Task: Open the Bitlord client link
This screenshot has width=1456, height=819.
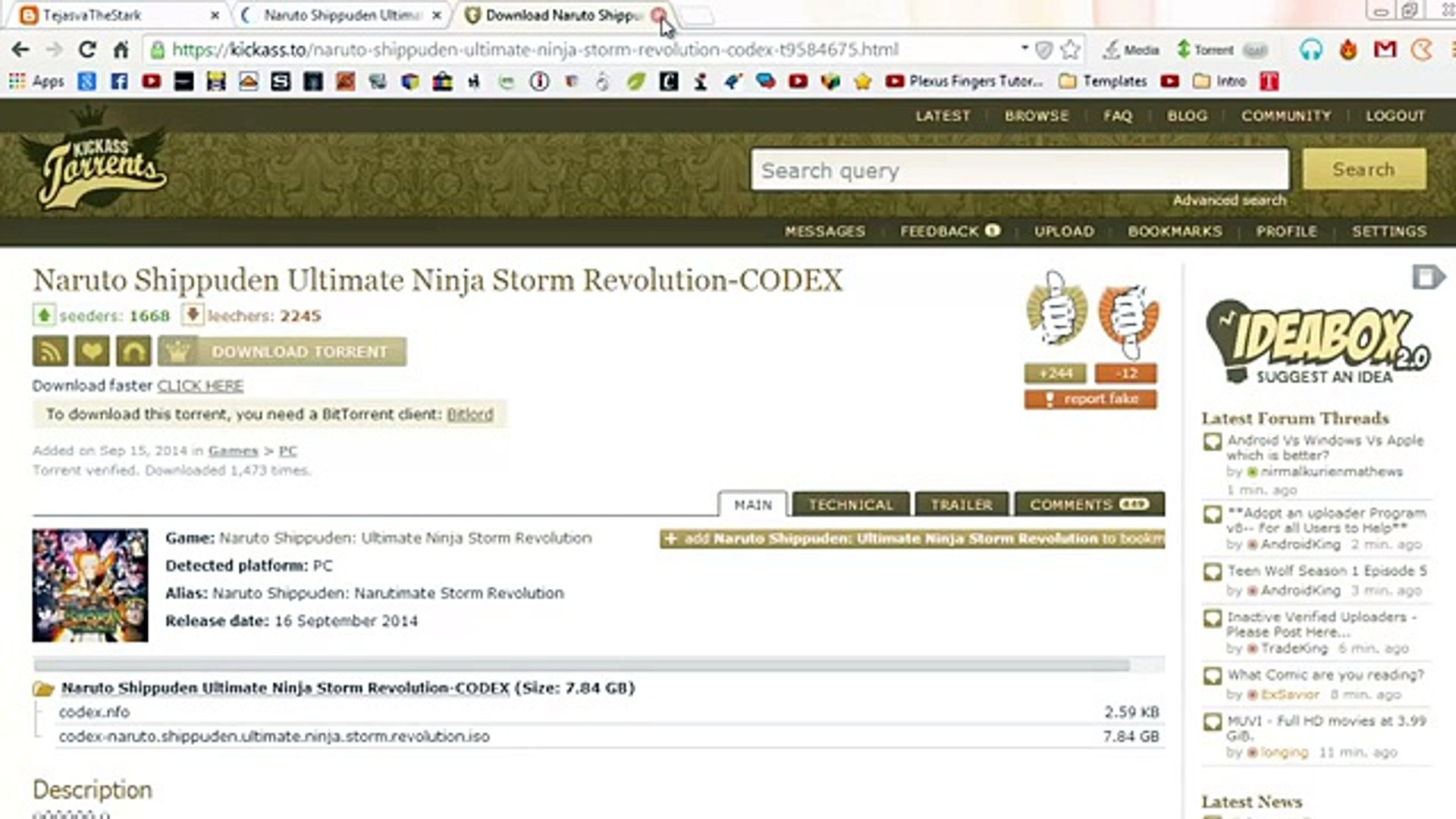Action: (470, 414)
